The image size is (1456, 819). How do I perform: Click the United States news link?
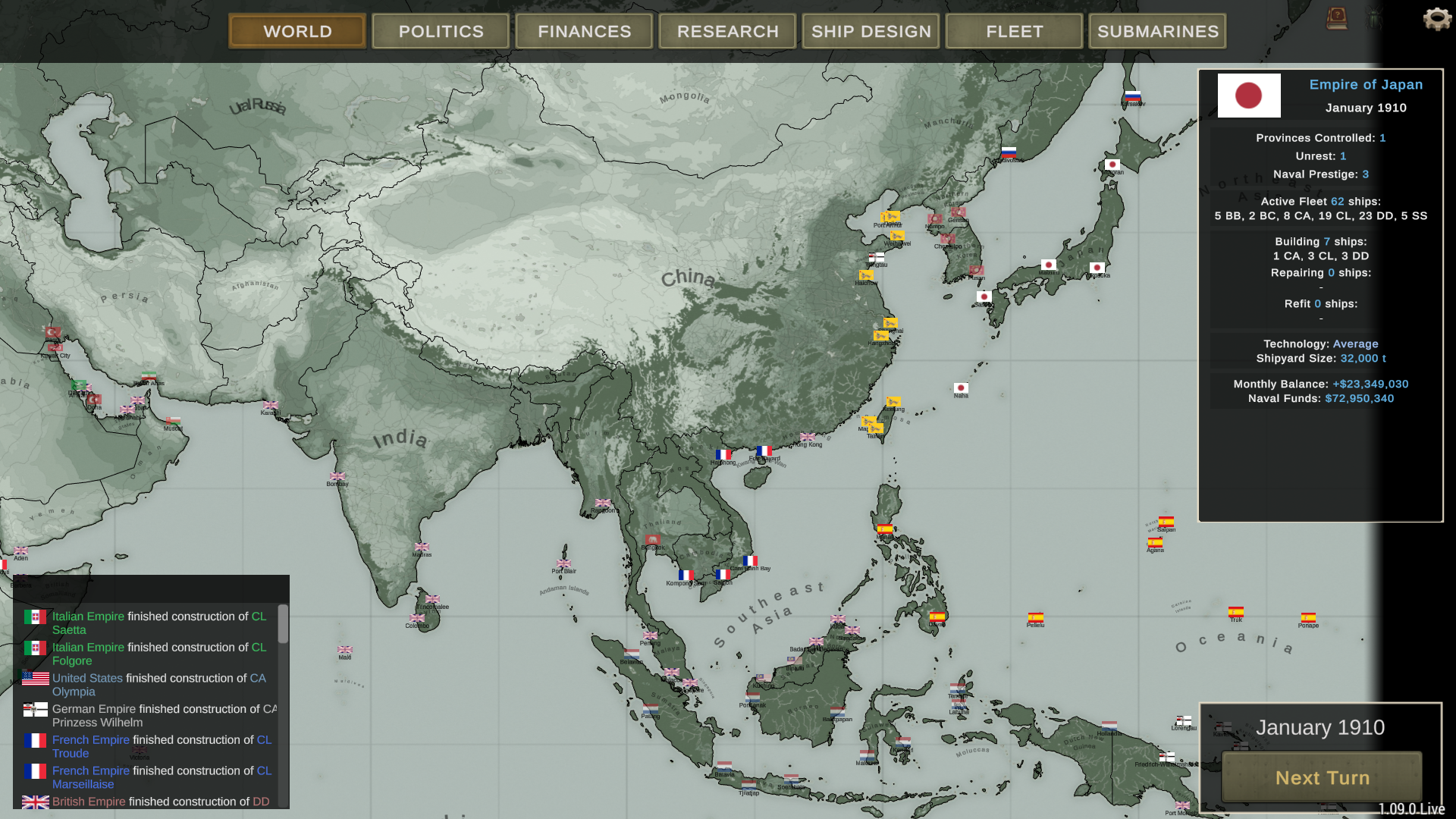(x=87, y=678)
